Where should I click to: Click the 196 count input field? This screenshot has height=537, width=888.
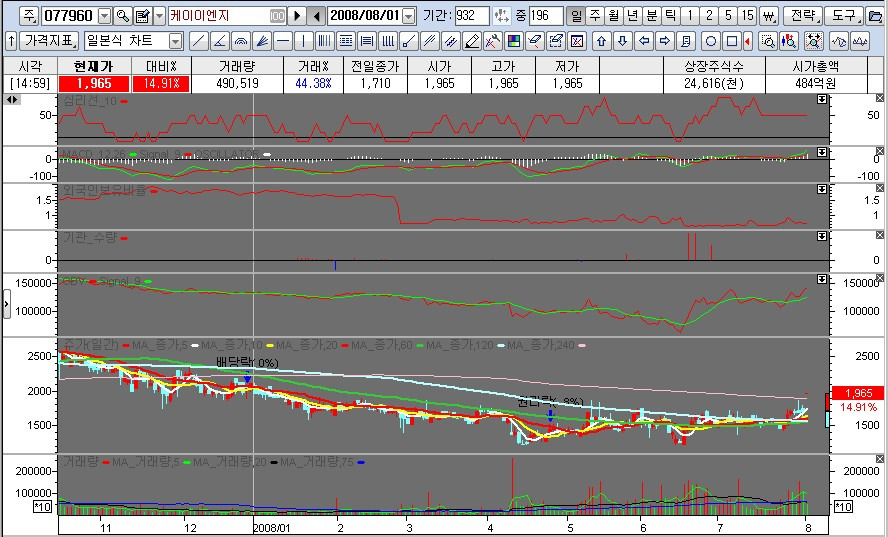click(x=546, y=16)
